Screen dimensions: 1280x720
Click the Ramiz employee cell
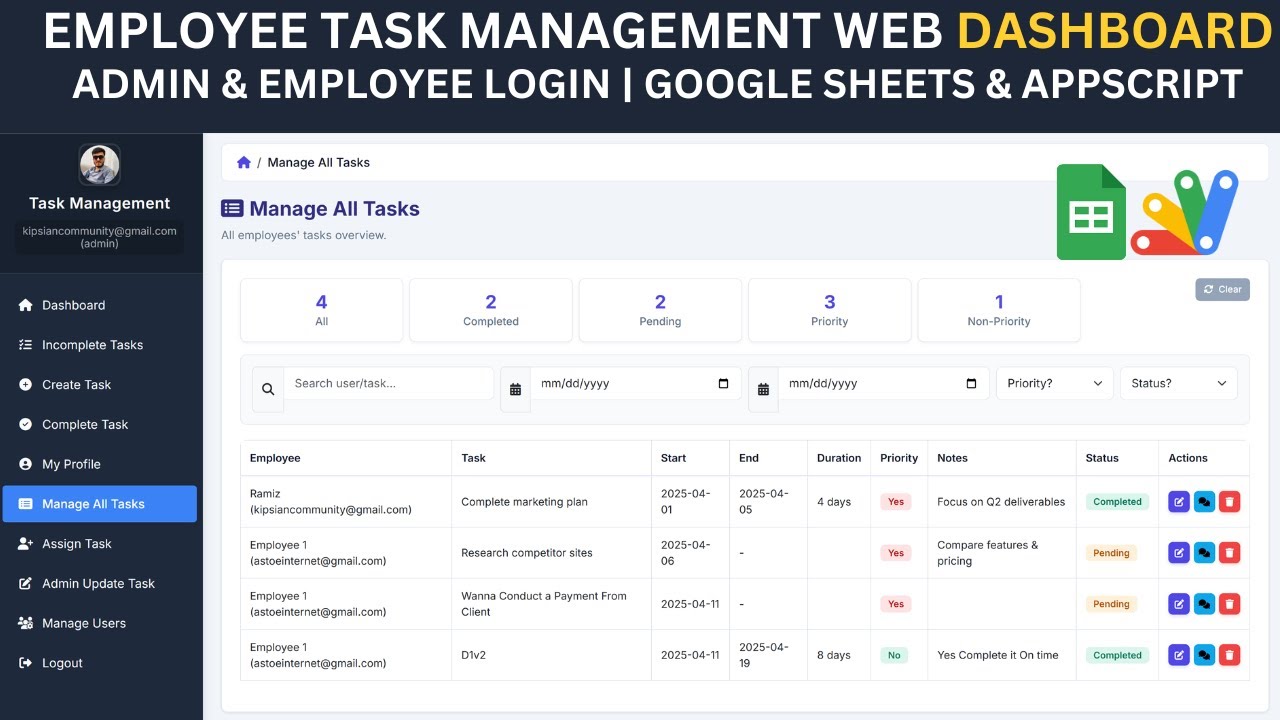(x=346, y=502)
